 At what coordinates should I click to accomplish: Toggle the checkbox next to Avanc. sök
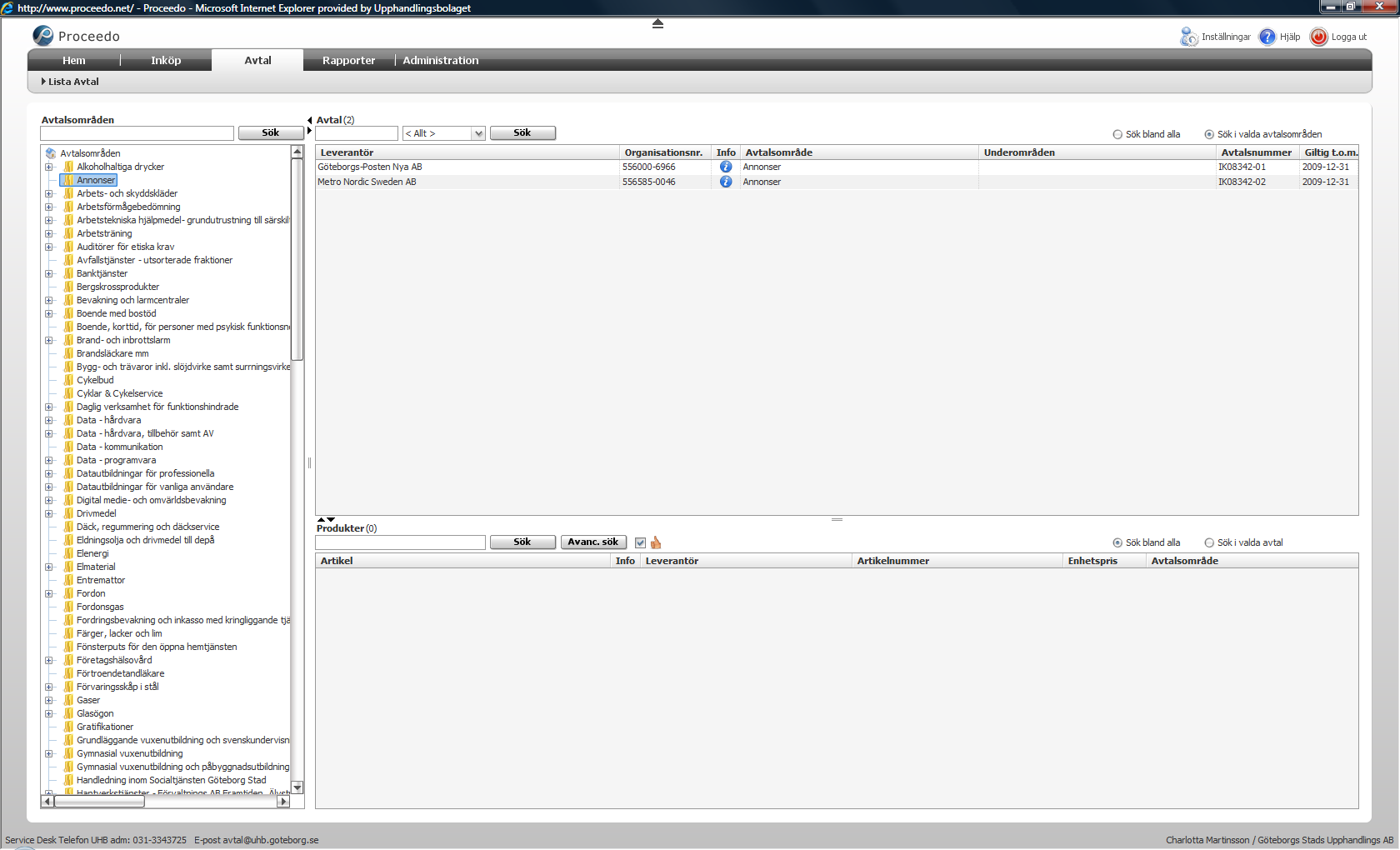640,542
